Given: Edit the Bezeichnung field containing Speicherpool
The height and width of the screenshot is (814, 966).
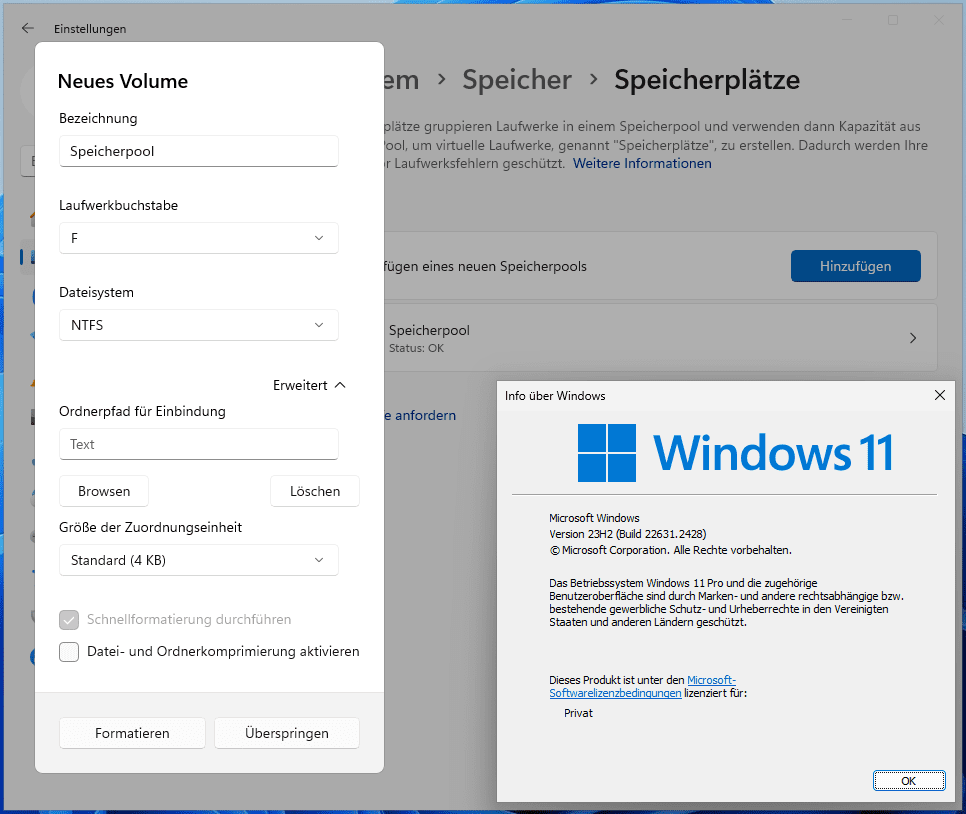Looking at the screenshot, I should (x=198, y=151).
